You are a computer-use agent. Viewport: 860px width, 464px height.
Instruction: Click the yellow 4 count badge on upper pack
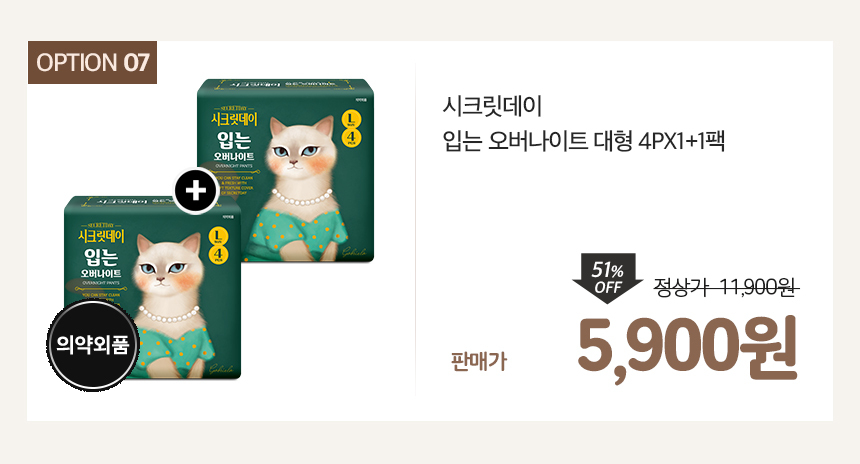coord(352,137)
